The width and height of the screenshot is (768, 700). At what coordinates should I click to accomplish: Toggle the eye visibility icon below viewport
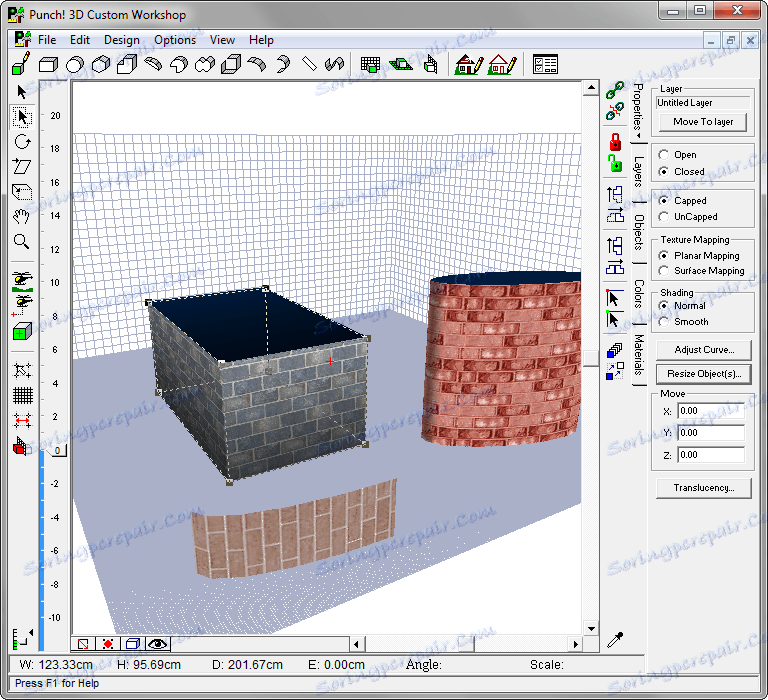tap(158, 644)
